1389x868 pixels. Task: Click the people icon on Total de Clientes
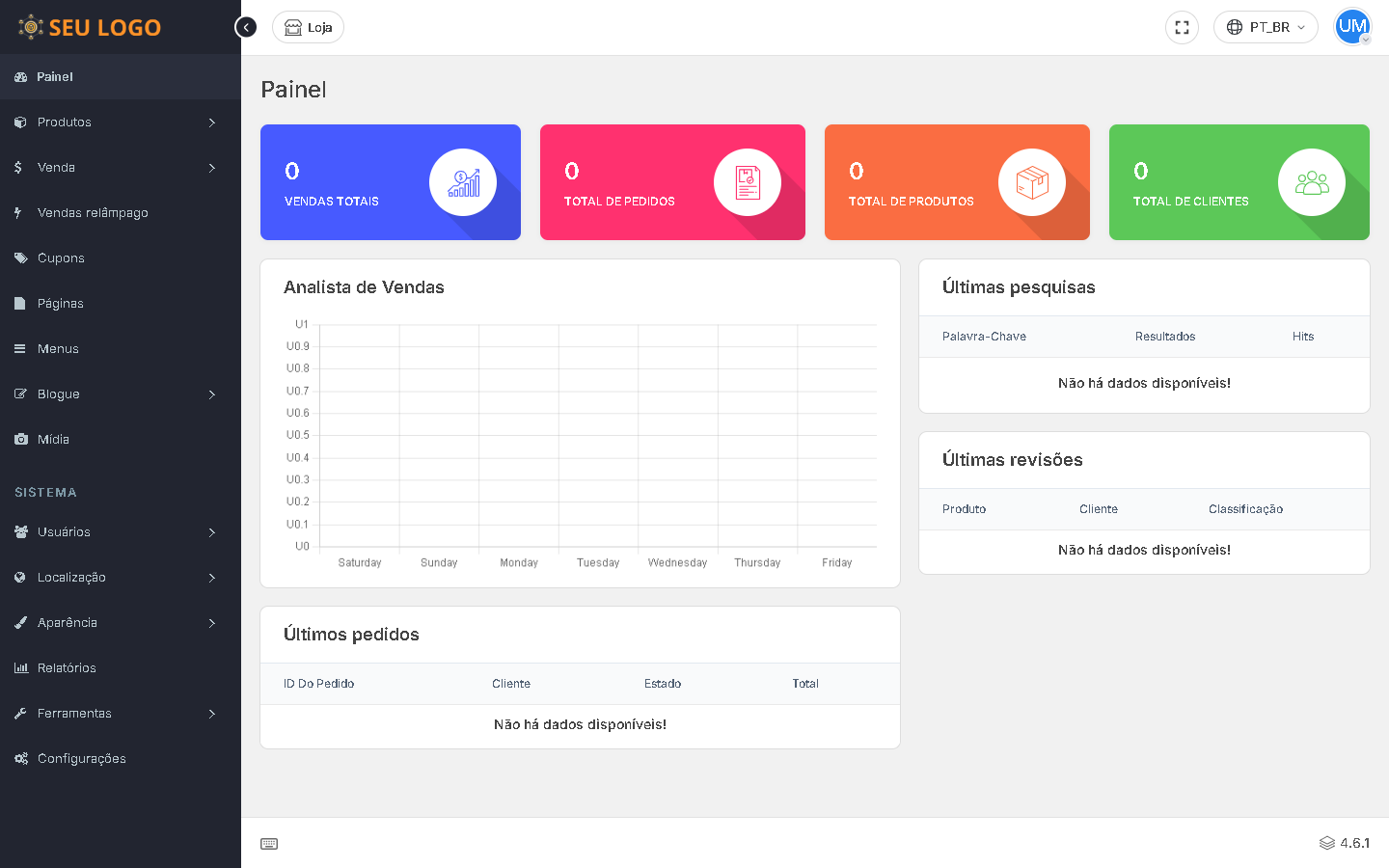[x=1312, y=182]
